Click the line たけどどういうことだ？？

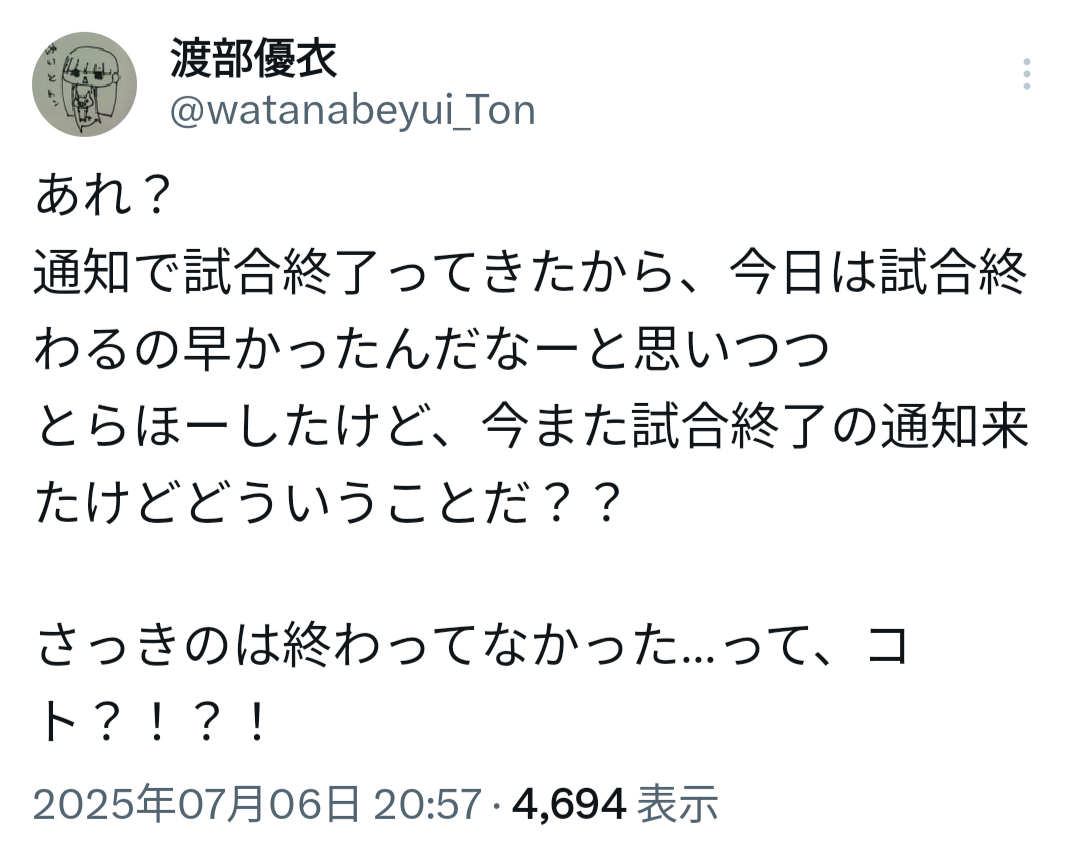pos(329,502)
